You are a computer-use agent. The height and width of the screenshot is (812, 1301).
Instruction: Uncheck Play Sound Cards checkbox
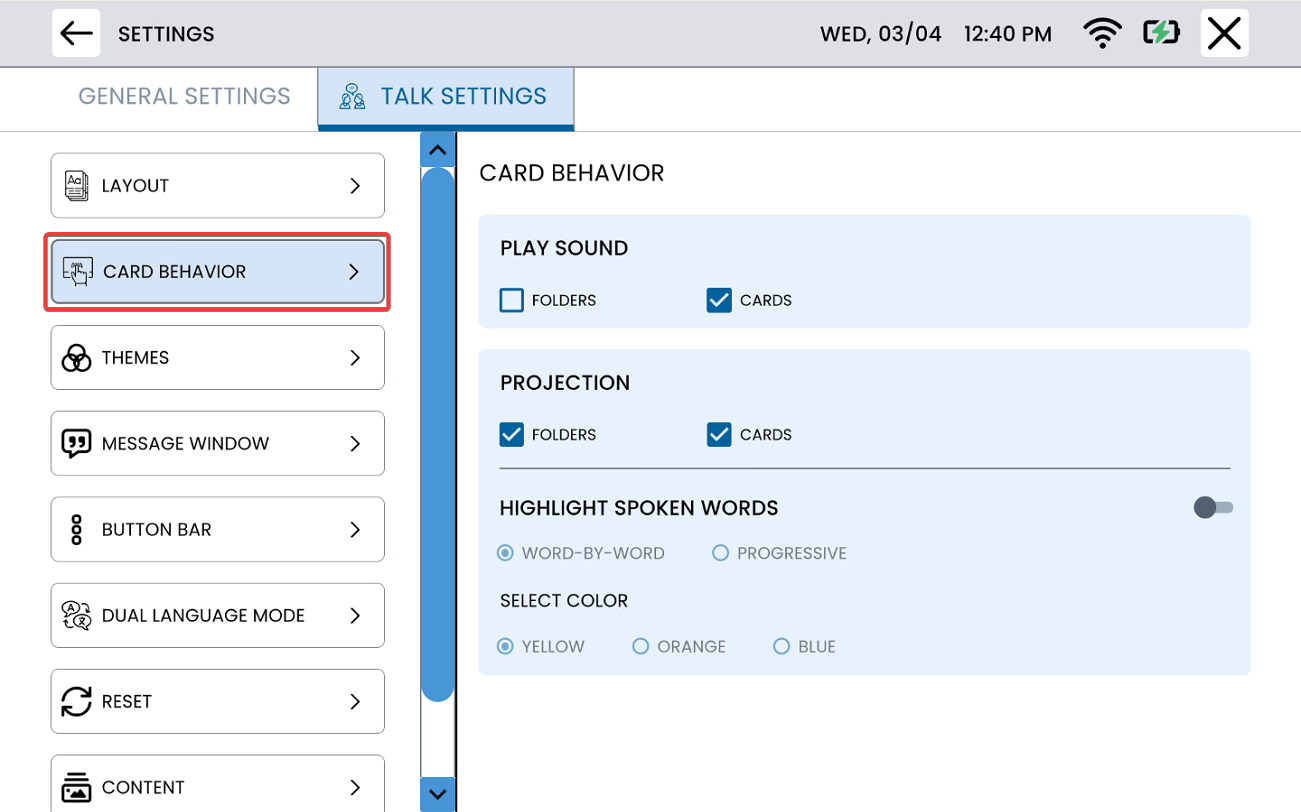pos(719,300)
